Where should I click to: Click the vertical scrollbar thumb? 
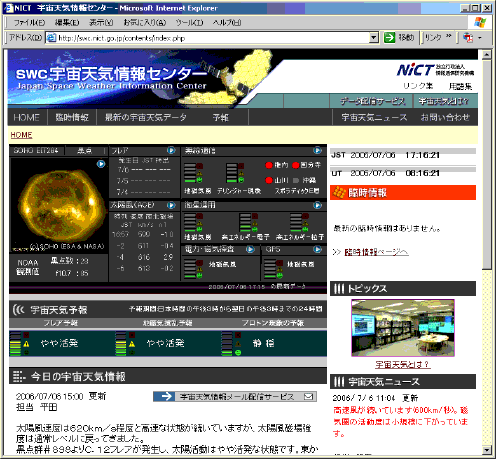pos(487,164)
